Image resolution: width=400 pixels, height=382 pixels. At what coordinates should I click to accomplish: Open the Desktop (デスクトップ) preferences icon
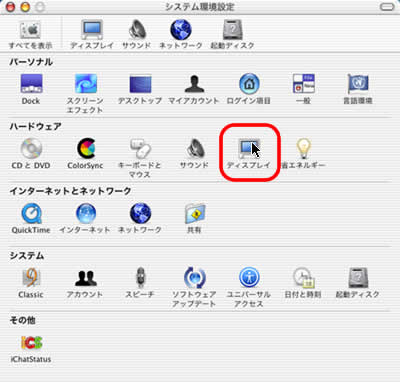click(x=140, y=84)
